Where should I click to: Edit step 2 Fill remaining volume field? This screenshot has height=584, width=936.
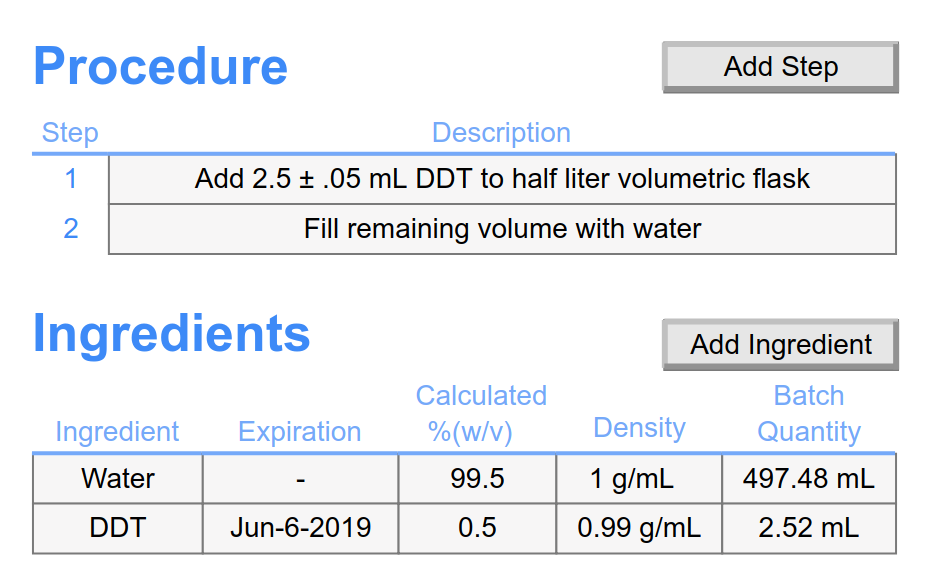tap(502, 229)
